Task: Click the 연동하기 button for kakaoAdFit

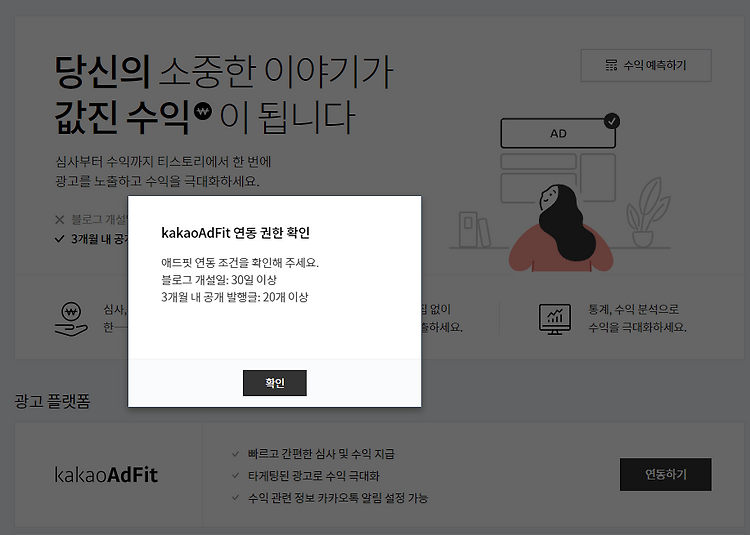Action: tap(665, 474)
